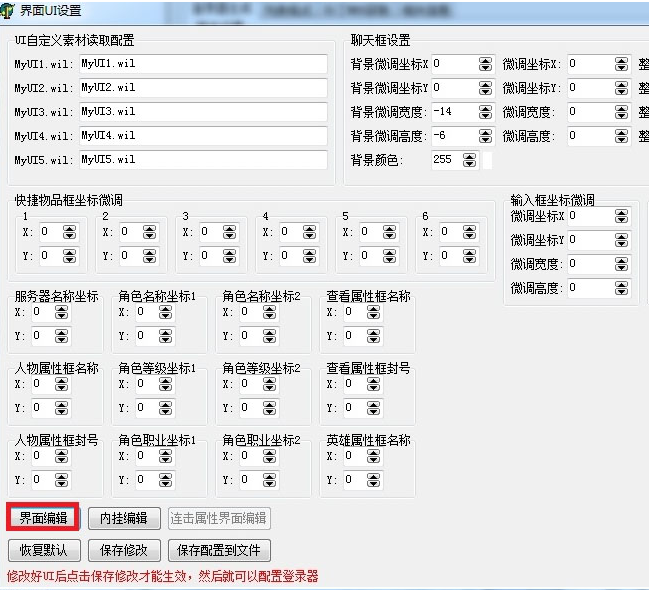649x590 pixels.
Task: Increase 背景微调宽度 using its up arrow
Action: tap(485, 107)
